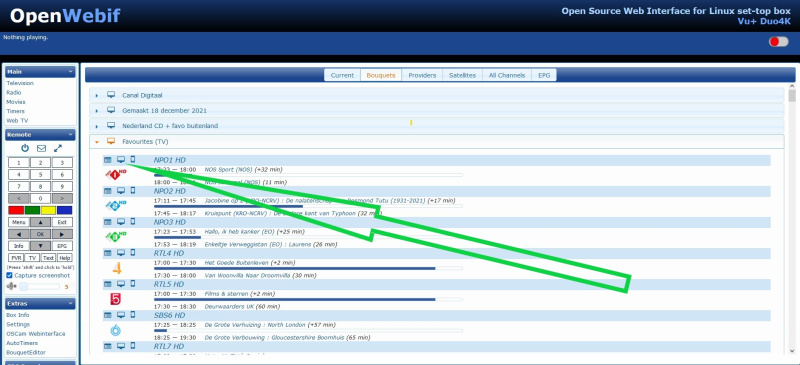The height and width of the screenshot is (365, 800).
Task: Click the yellow remote color button
Action: 48,210
